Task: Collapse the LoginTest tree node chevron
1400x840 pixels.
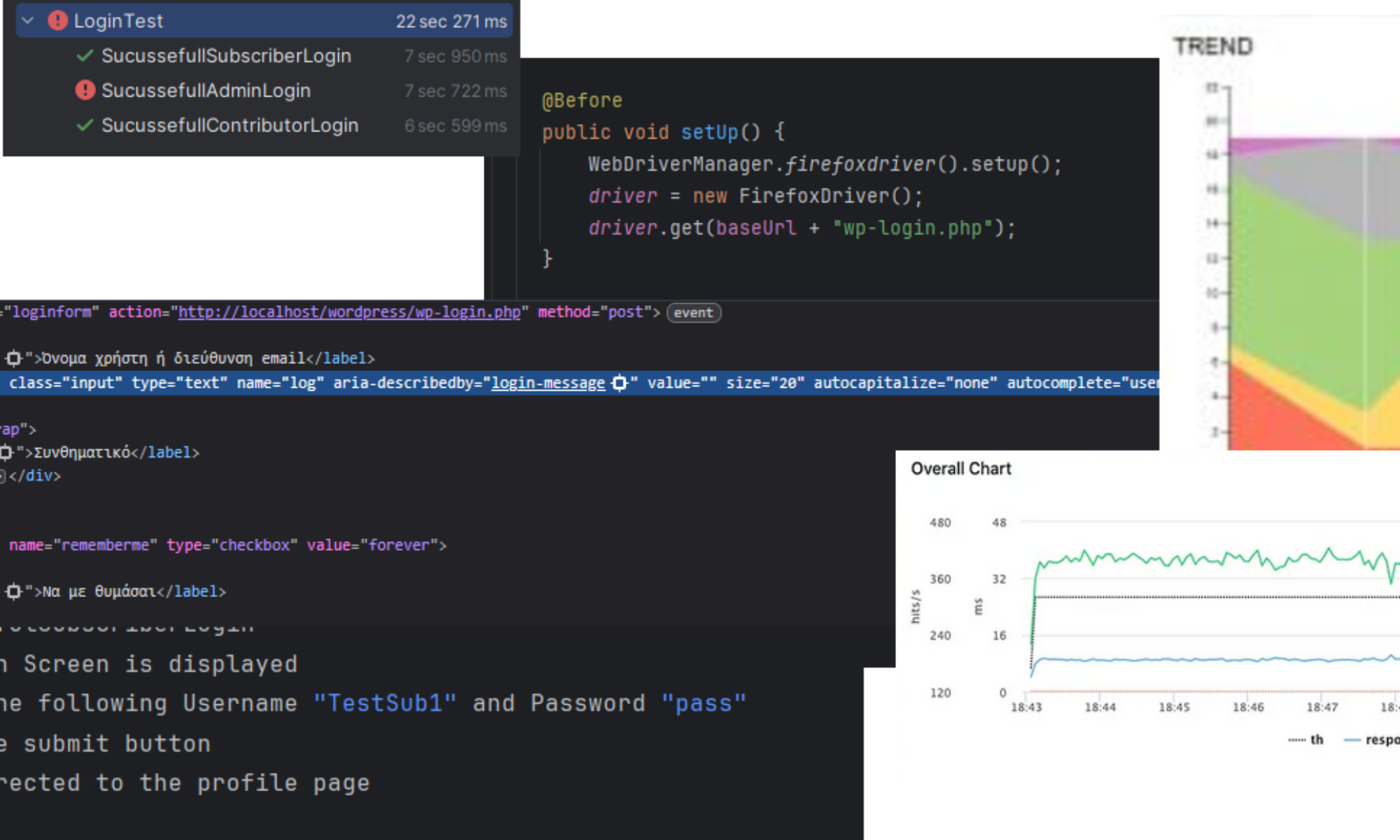Action: [28, 20]
